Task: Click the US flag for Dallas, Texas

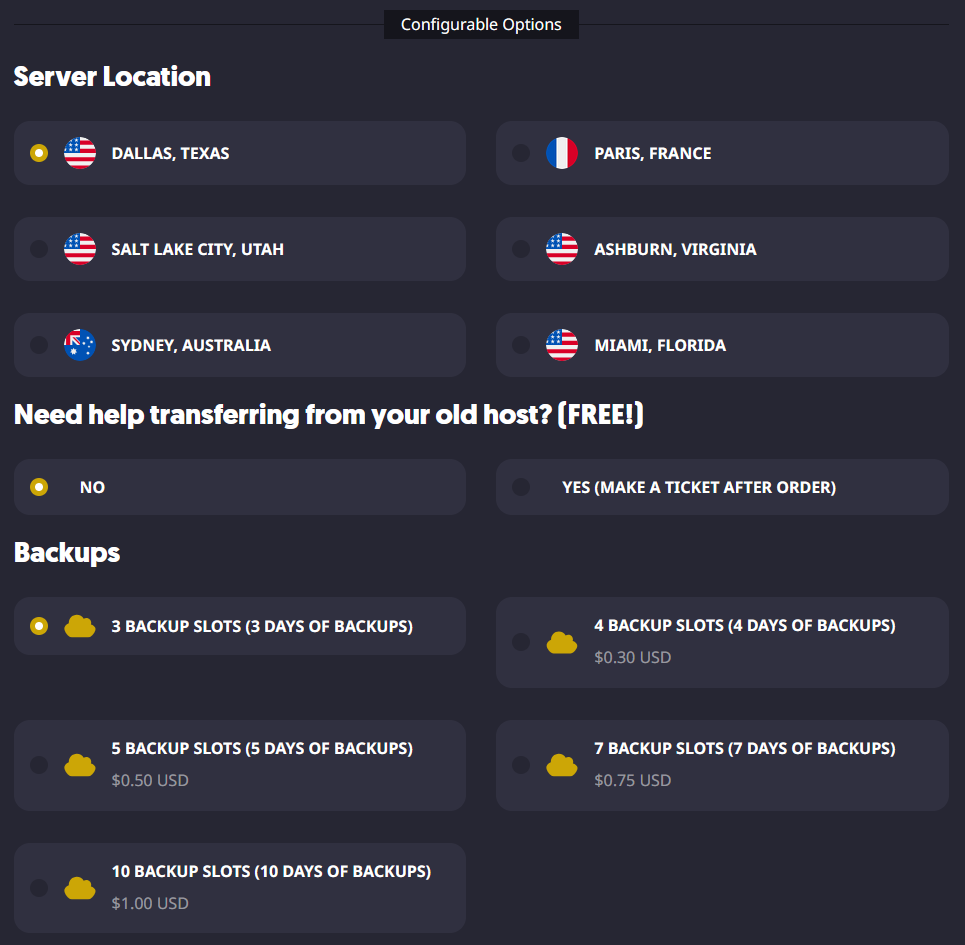Action: [80, 153]
